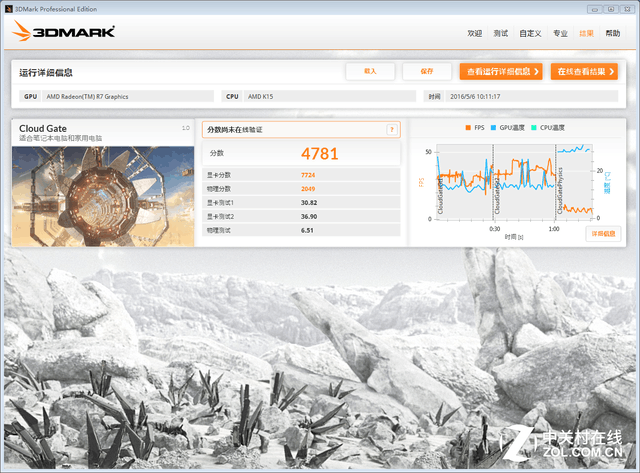The height and width of the screenshot is (473, 640).
Task: Click the Cloud Gate preview thumbnail
Action: (103, 196)
